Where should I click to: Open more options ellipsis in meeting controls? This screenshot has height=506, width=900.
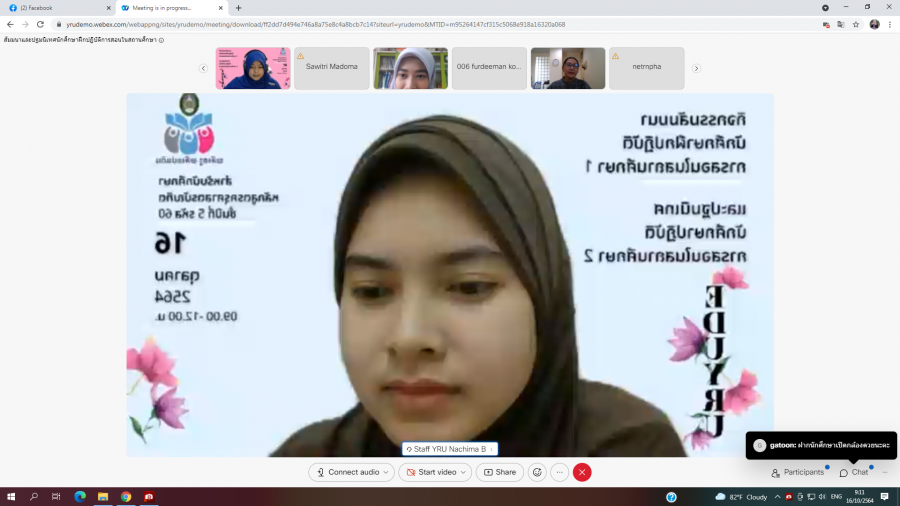click(560, 472)
